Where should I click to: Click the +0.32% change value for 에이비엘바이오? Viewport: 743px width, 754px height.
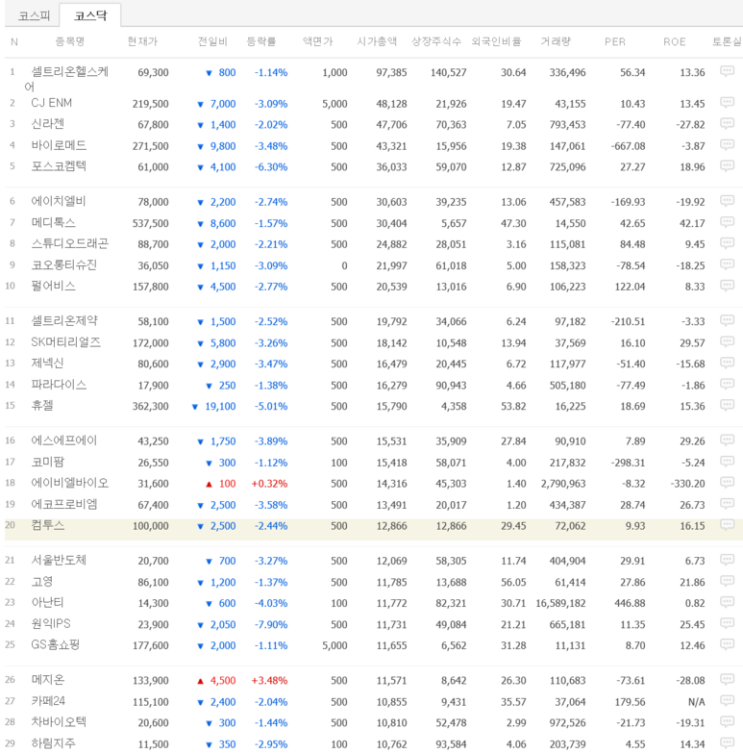coord(269,484)
